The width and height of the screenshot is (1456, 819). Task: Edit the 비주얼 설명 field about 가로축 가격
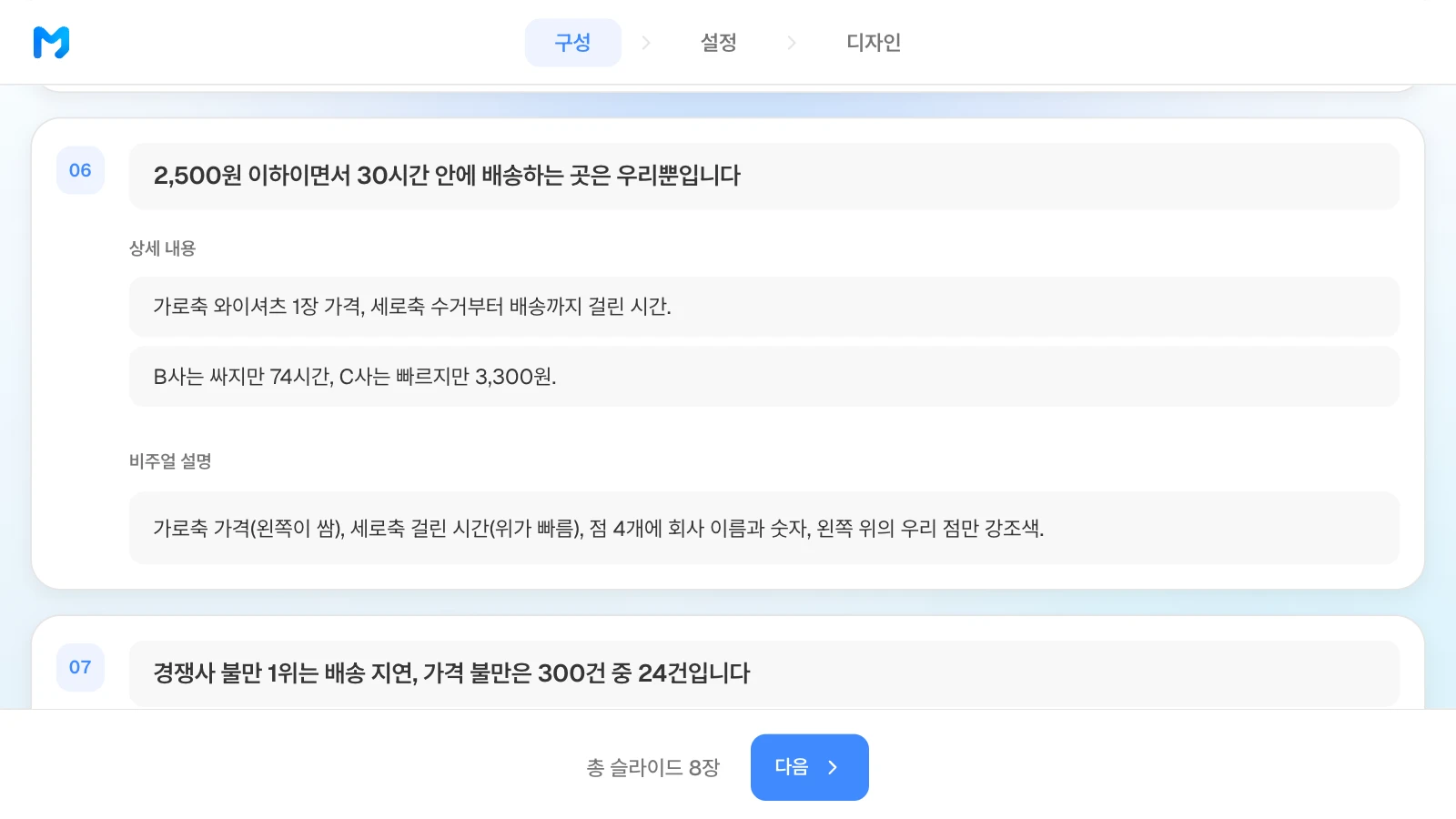[x=764, y=528]
